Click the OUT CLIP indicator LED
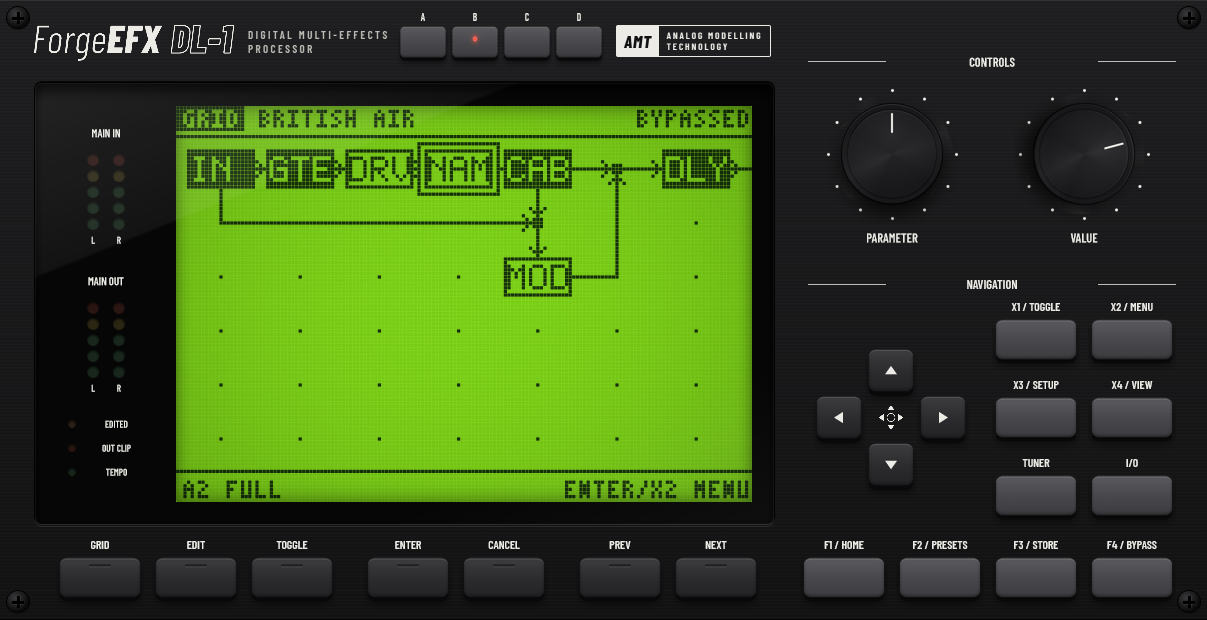1207x620 pixels. 72,449
